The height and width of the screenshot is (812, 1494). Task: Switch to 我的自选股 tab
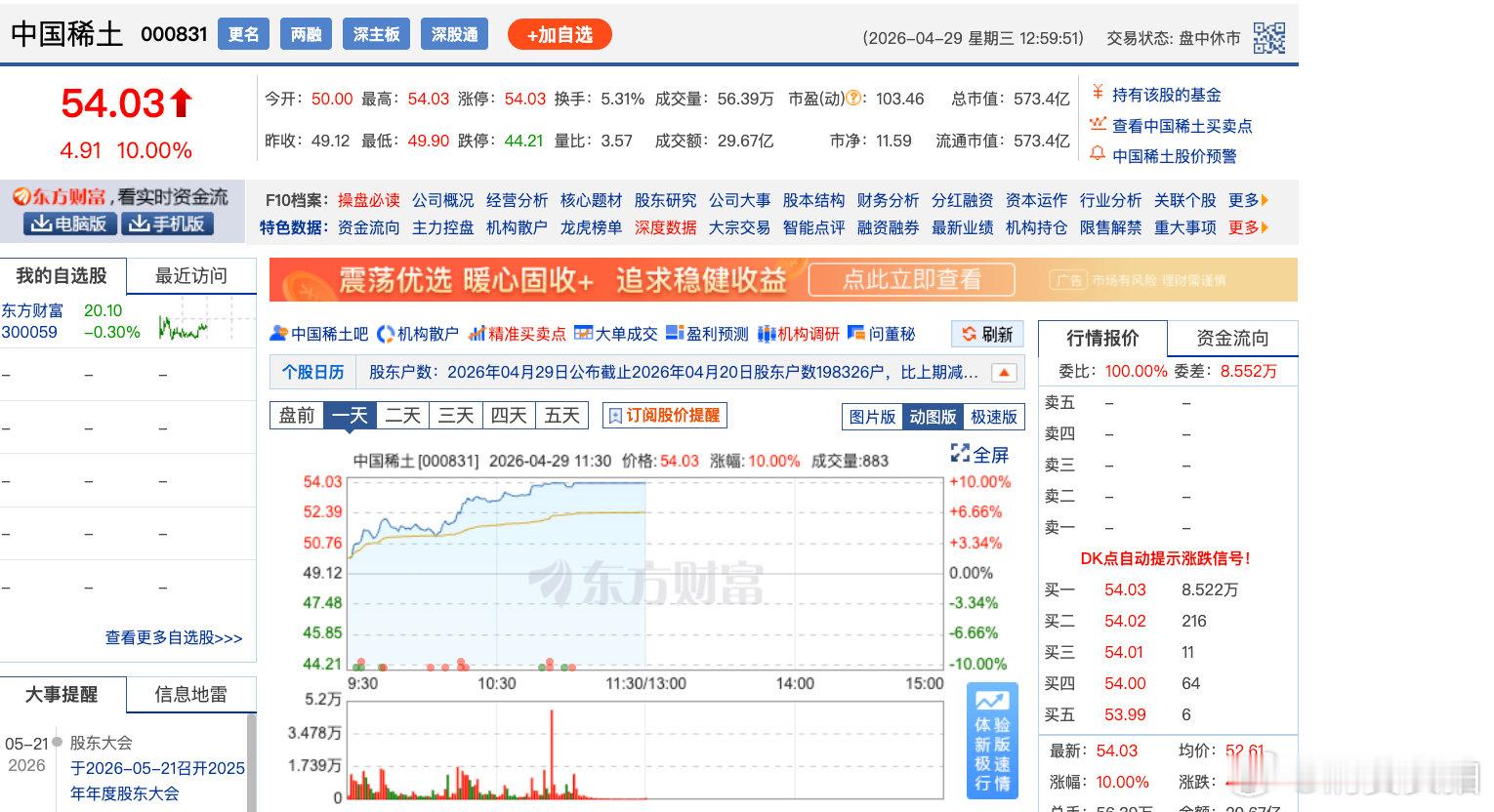(62, 276)
